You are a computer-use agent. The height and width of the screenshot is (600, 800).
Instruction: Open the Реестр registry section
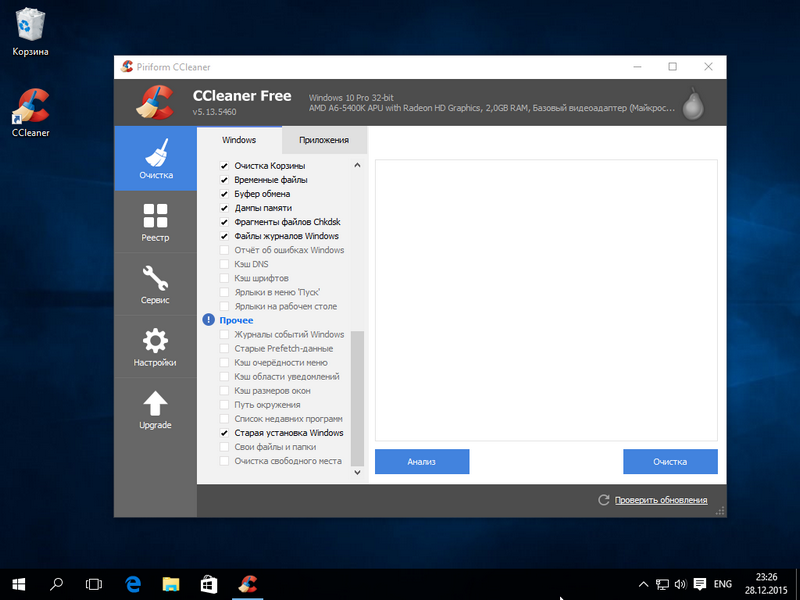pyautogui.click(x=155, y=222)
